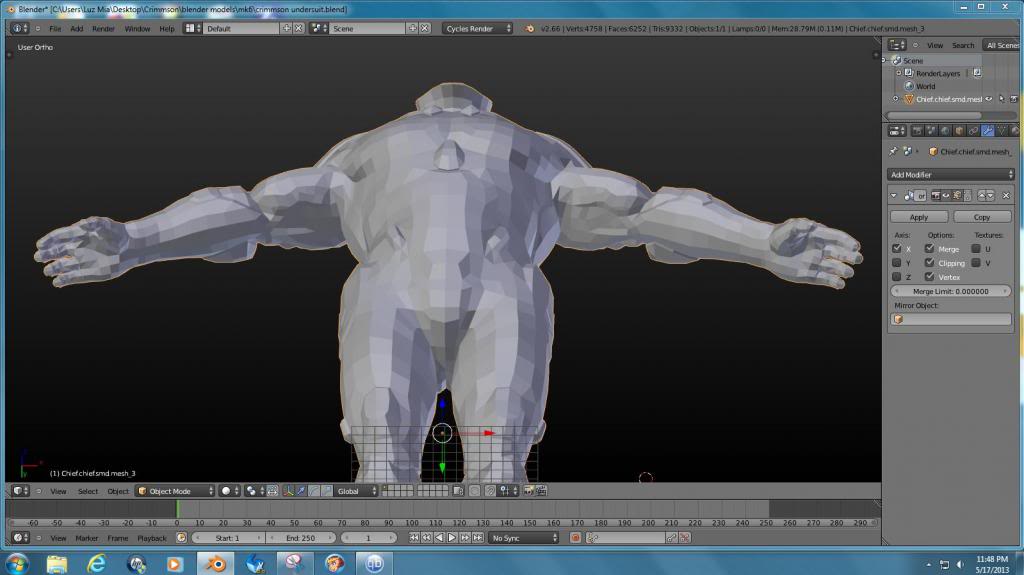This screenshot has width=1024, height=575.
Task: Click the Copy modifier button
Action: 982,217
